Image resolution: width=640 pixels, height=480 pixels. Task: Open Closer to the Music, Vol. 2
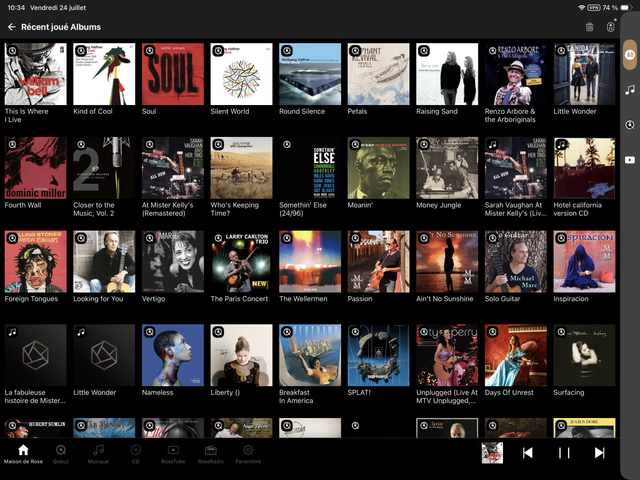coord(104,168)
